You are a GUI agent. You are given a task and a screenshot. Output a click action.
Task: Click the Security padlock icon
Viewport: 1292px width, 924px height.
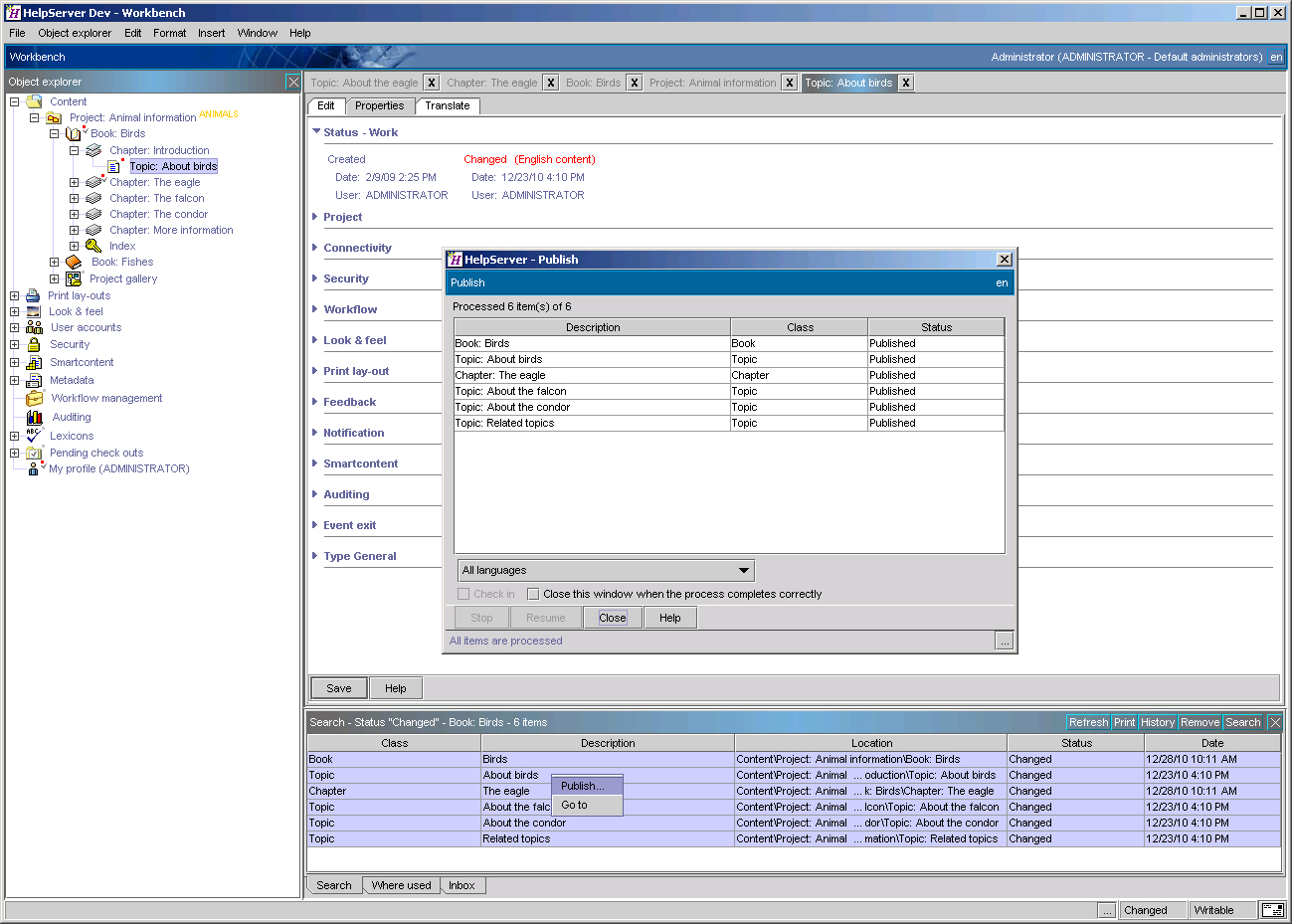tap(34, 344)
